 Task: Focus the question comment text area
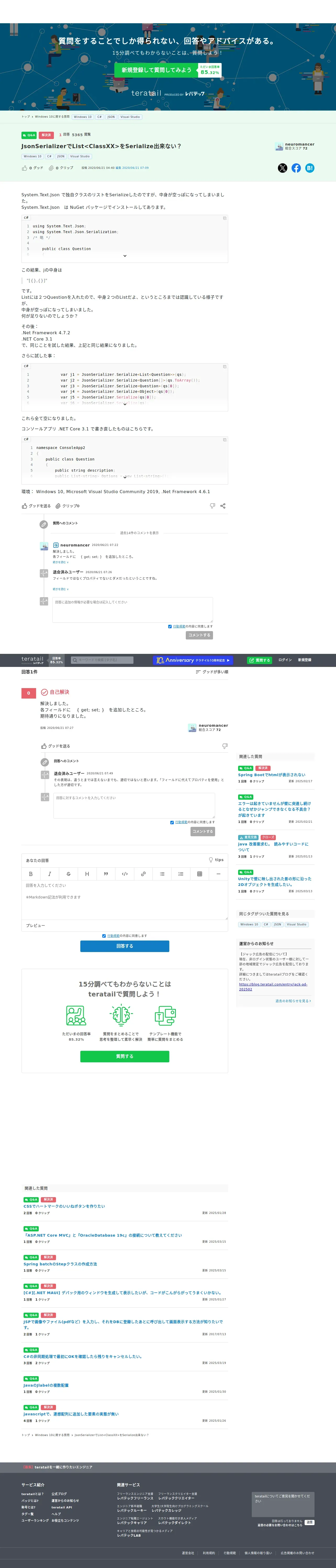pyautogui.click(x=132, y=609)
